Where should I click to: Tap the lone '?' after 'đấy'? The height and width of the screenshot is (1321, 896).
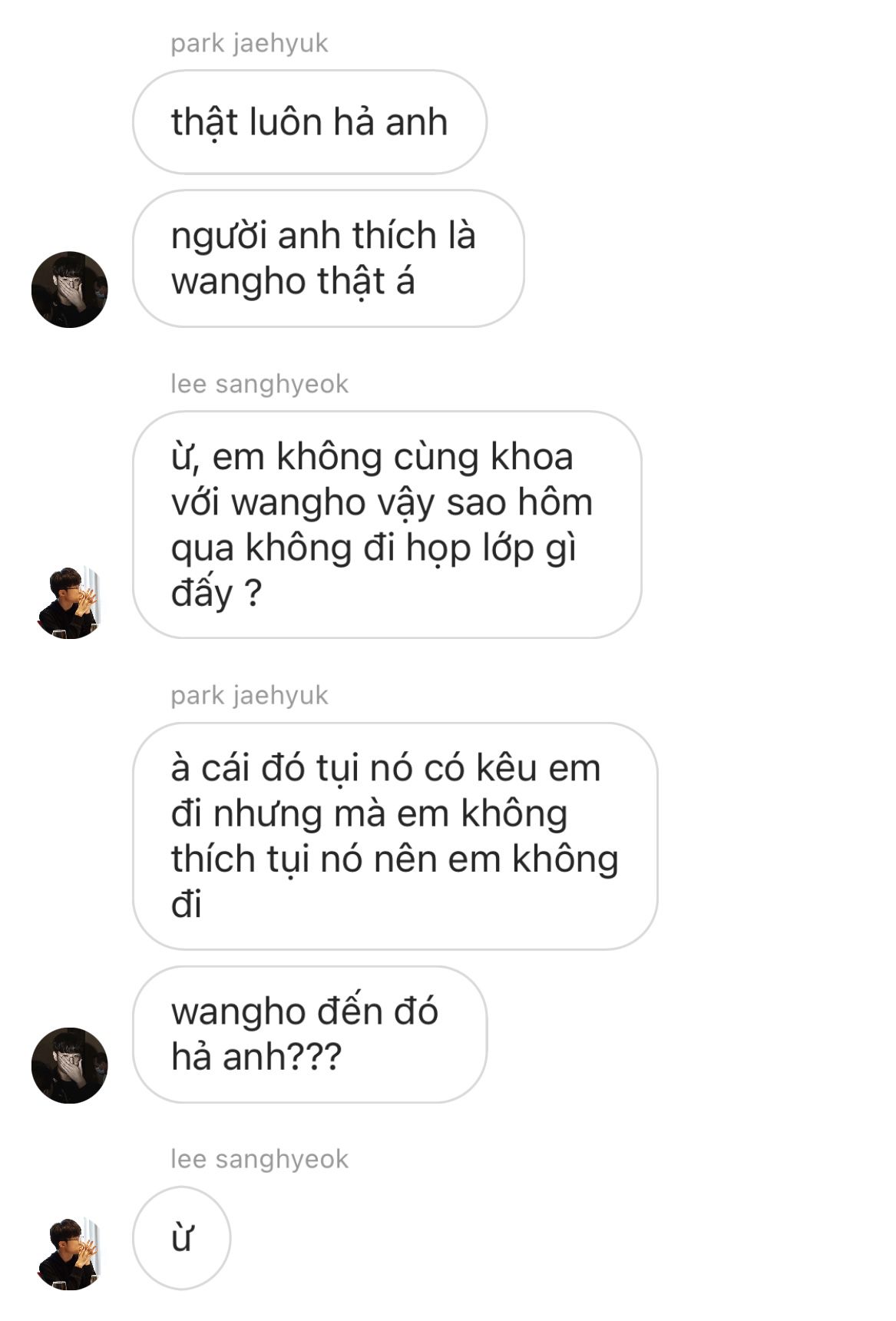pyautogui.click(x=253, y=594)
